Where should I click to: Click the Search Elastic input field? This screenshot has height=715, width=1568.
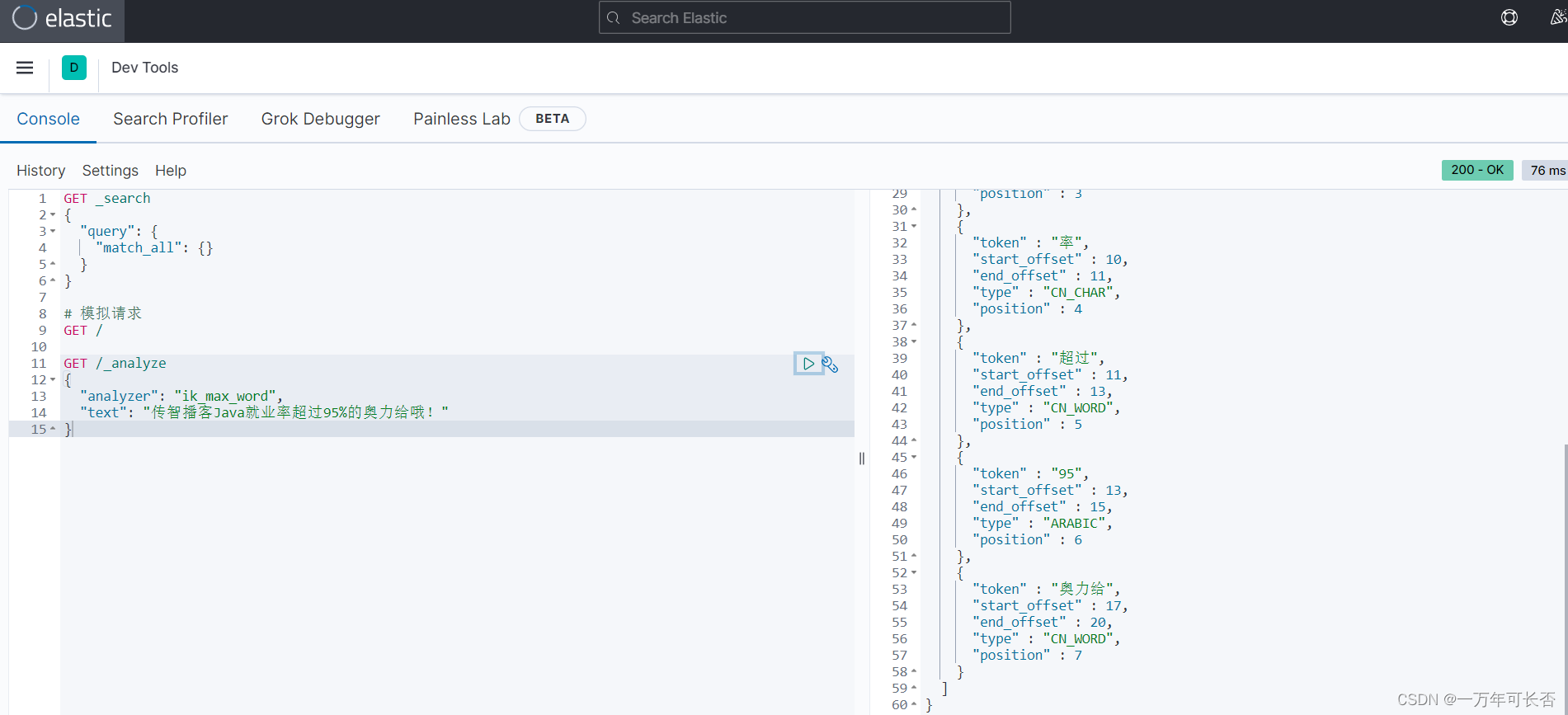pos(804,17)
